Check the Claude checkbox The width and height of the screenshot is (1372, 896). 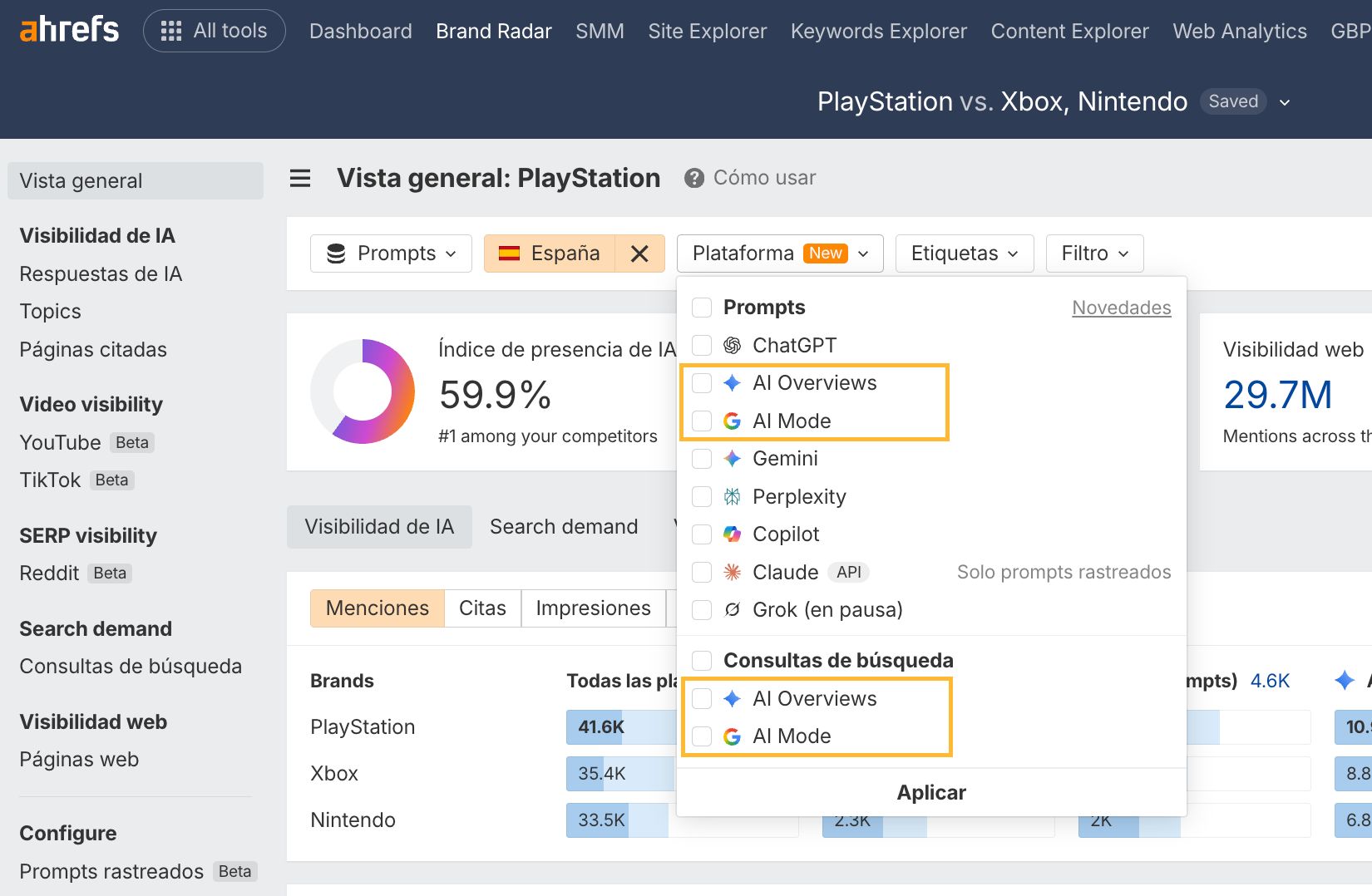[702, 572]
